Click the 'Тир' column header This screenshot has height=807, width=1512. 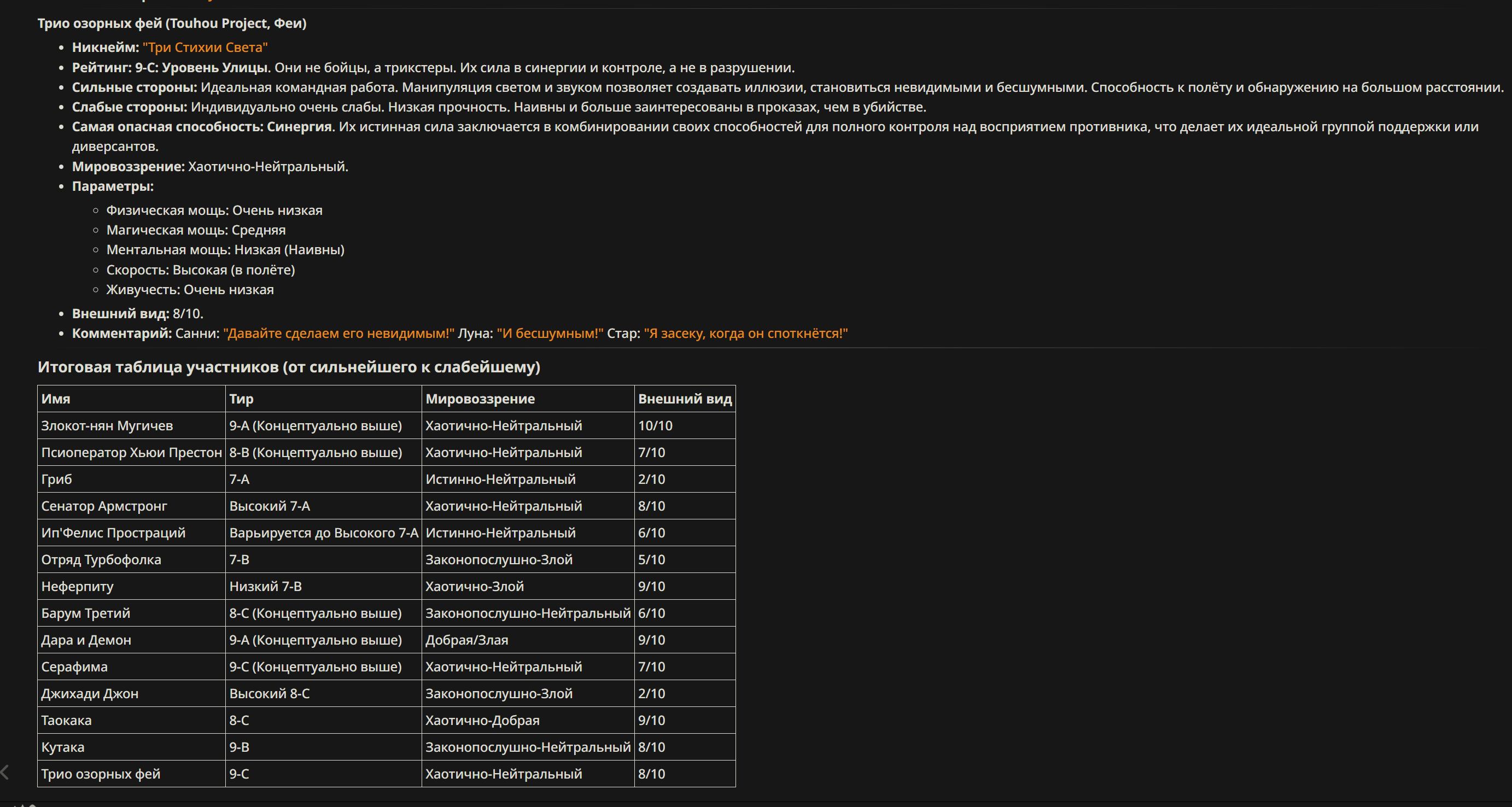click(323, 399)
